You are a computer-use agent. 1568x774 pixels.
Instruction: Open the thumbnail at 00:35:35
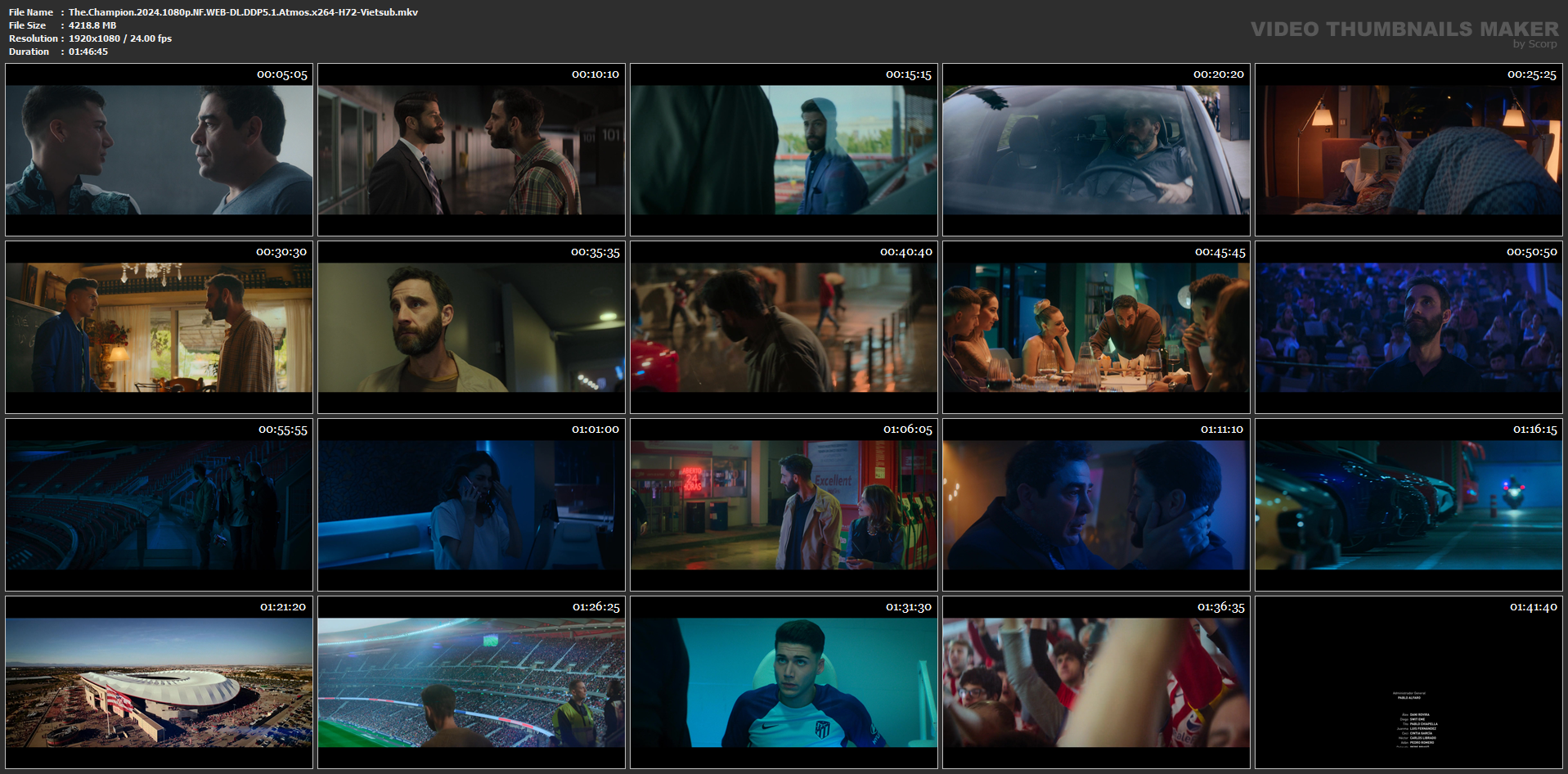point(471,327)
